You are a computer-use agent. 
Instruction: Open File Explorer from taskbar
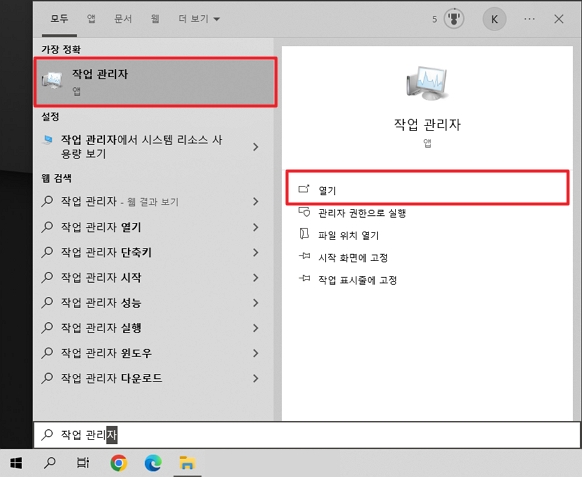[x=187, y=463]
